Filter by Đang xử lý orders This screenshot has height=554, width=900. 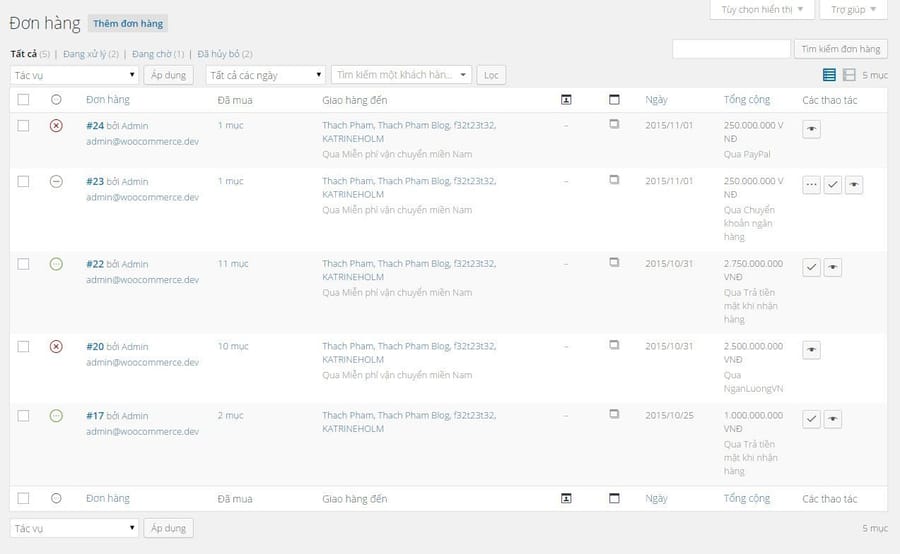pyautogui.click(x=91, y=54)
